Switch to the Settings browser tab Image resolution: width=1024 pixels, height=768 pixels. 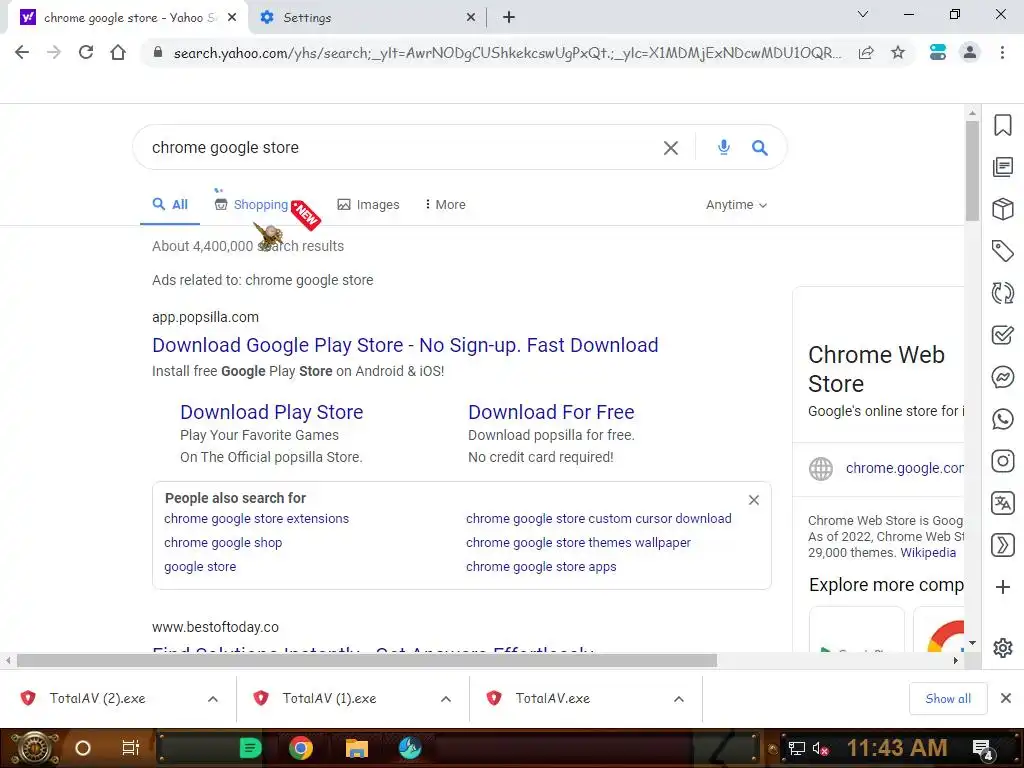coord(368,18)
